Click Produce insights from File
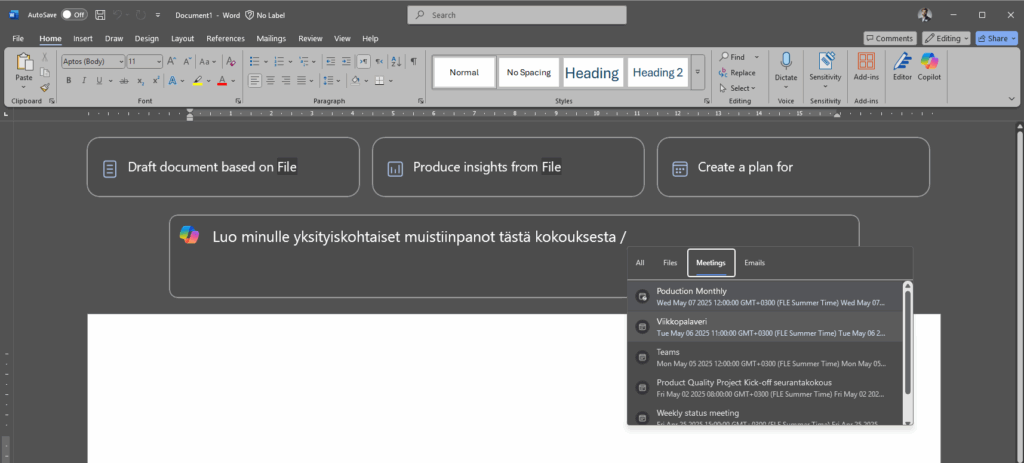 pyautogui.click(x=508, y=167)
